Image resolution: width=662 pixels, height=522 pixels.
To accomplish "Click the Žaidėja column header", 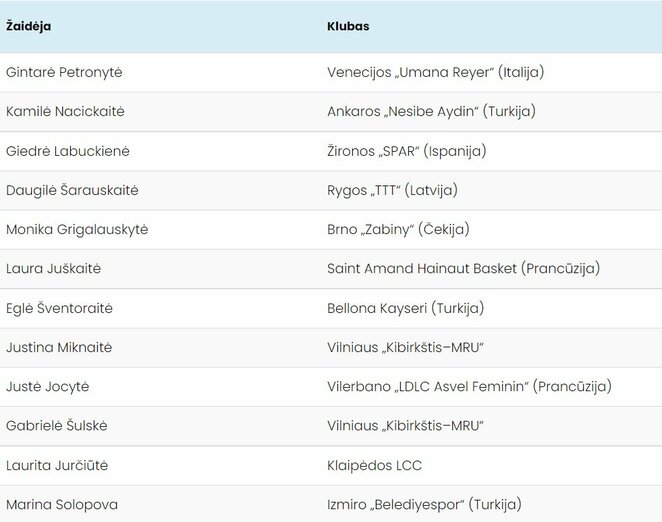I will pos(29,26).
